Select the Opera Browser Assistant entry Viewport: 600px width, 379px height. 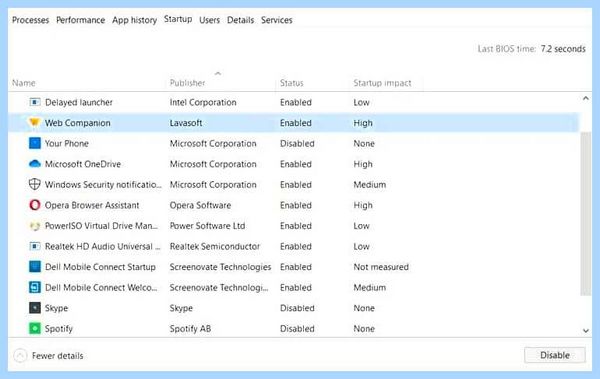point(92,205)
